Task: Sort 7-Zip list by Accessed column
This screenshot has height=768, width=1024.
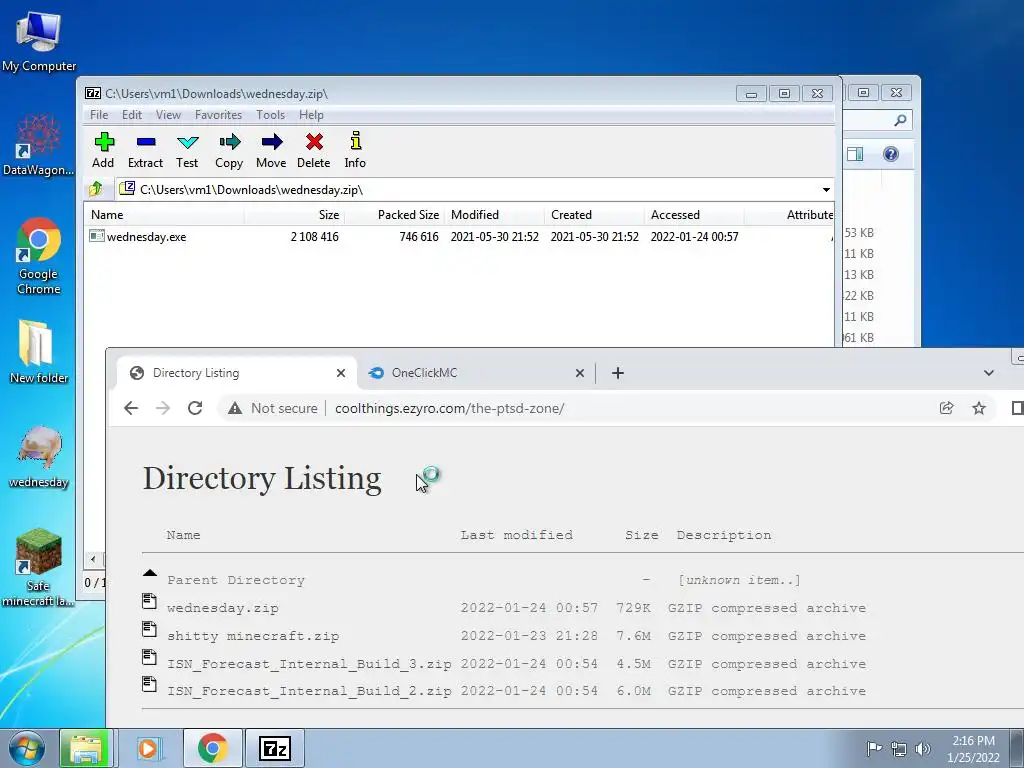Action: pyautogui.click(x=694, y=215)
